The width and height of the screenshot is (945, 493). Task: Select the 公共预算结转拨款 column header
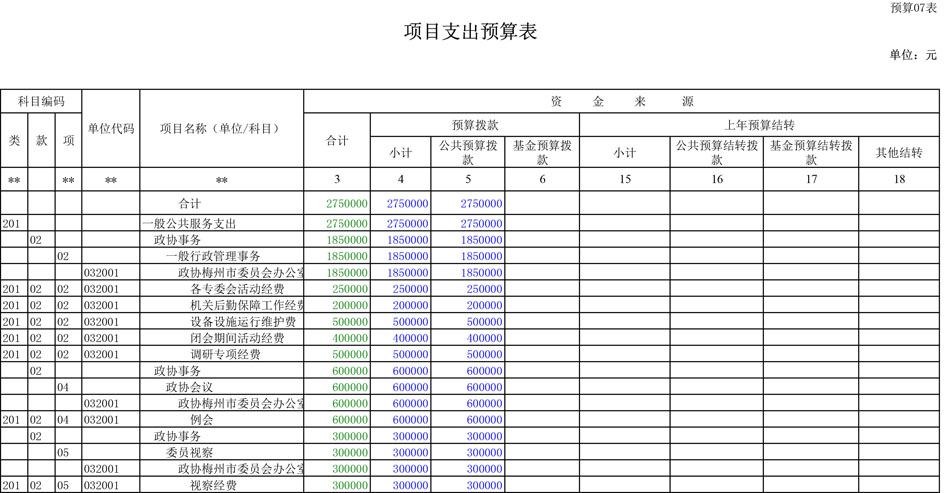pos(717,153)
